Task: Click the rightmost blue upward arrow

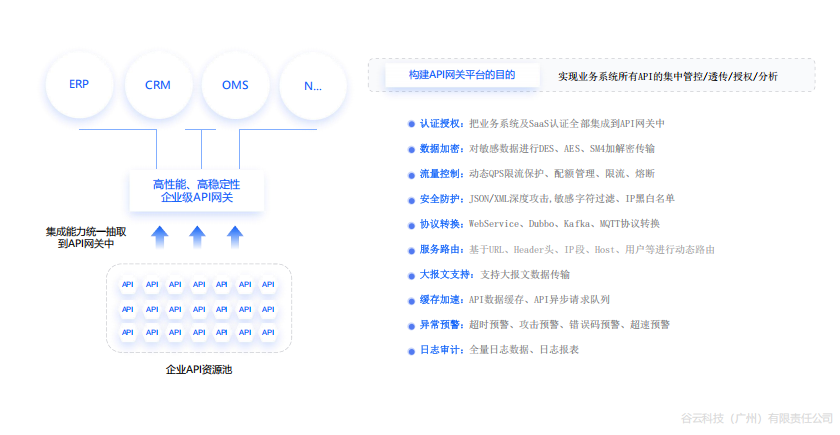Action: coord(235,236)
